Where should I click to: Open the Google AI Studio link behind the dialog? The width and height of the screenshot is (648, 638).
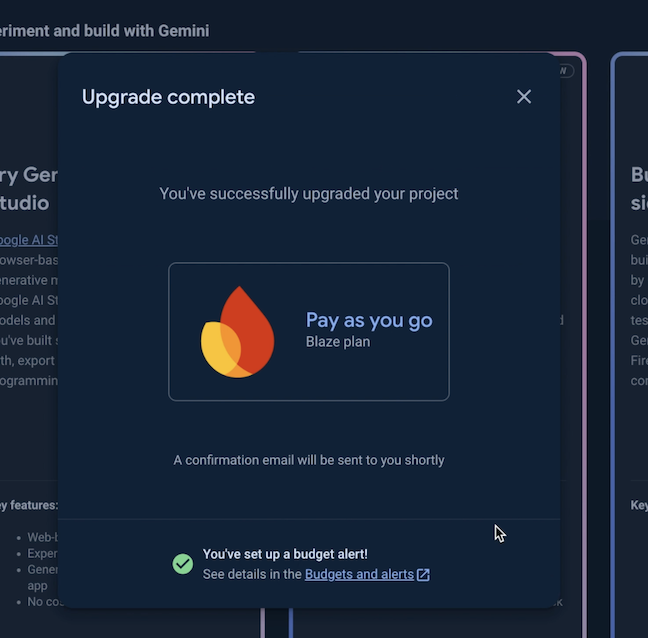click(x=28, y=240)
